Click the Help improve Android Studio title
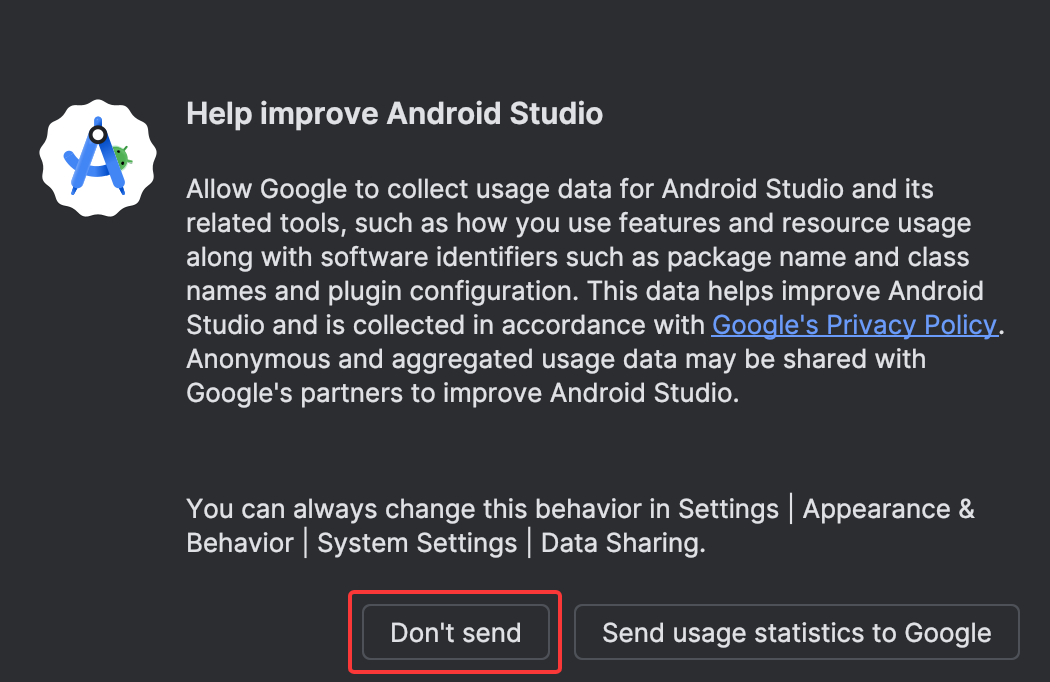1050x682 pixels. [394, 113]
